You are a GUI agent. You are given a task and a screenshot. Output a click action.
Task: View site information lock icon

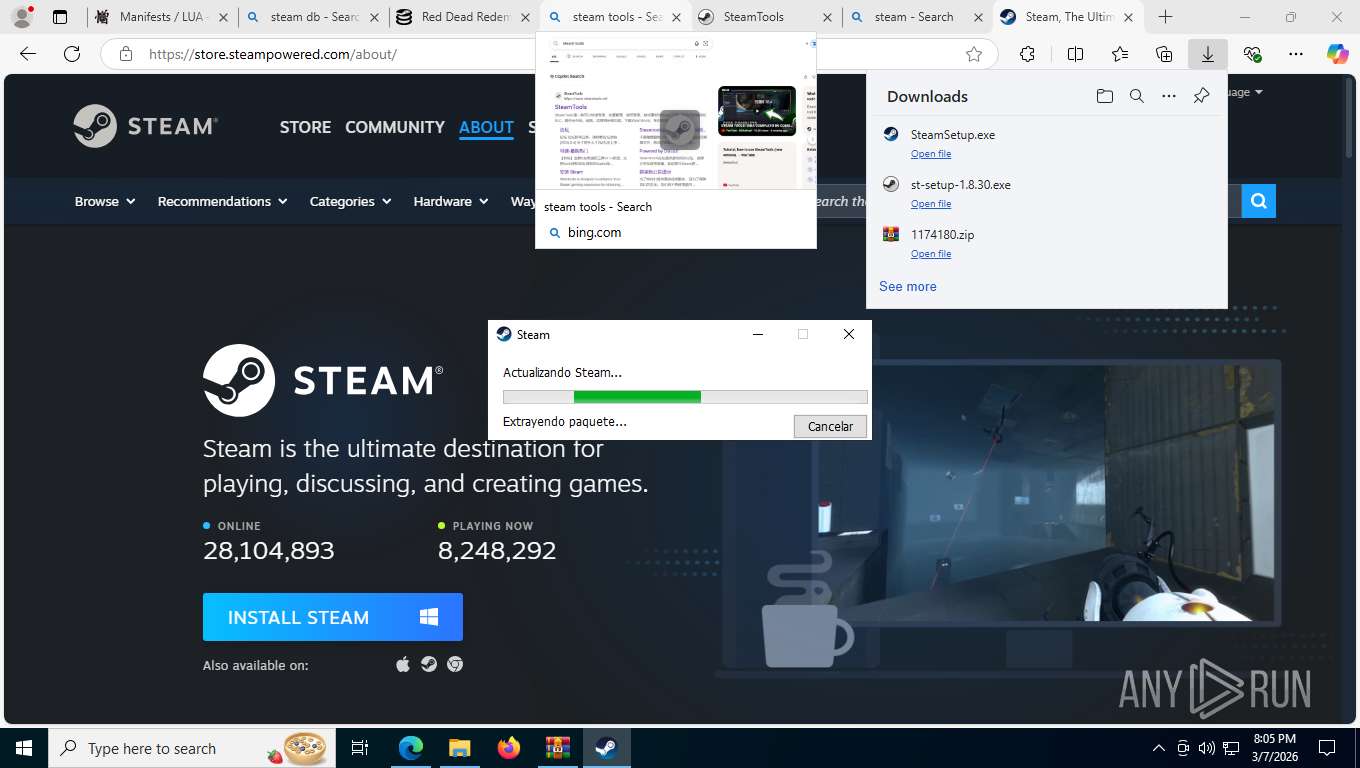(x=125, y=54)
